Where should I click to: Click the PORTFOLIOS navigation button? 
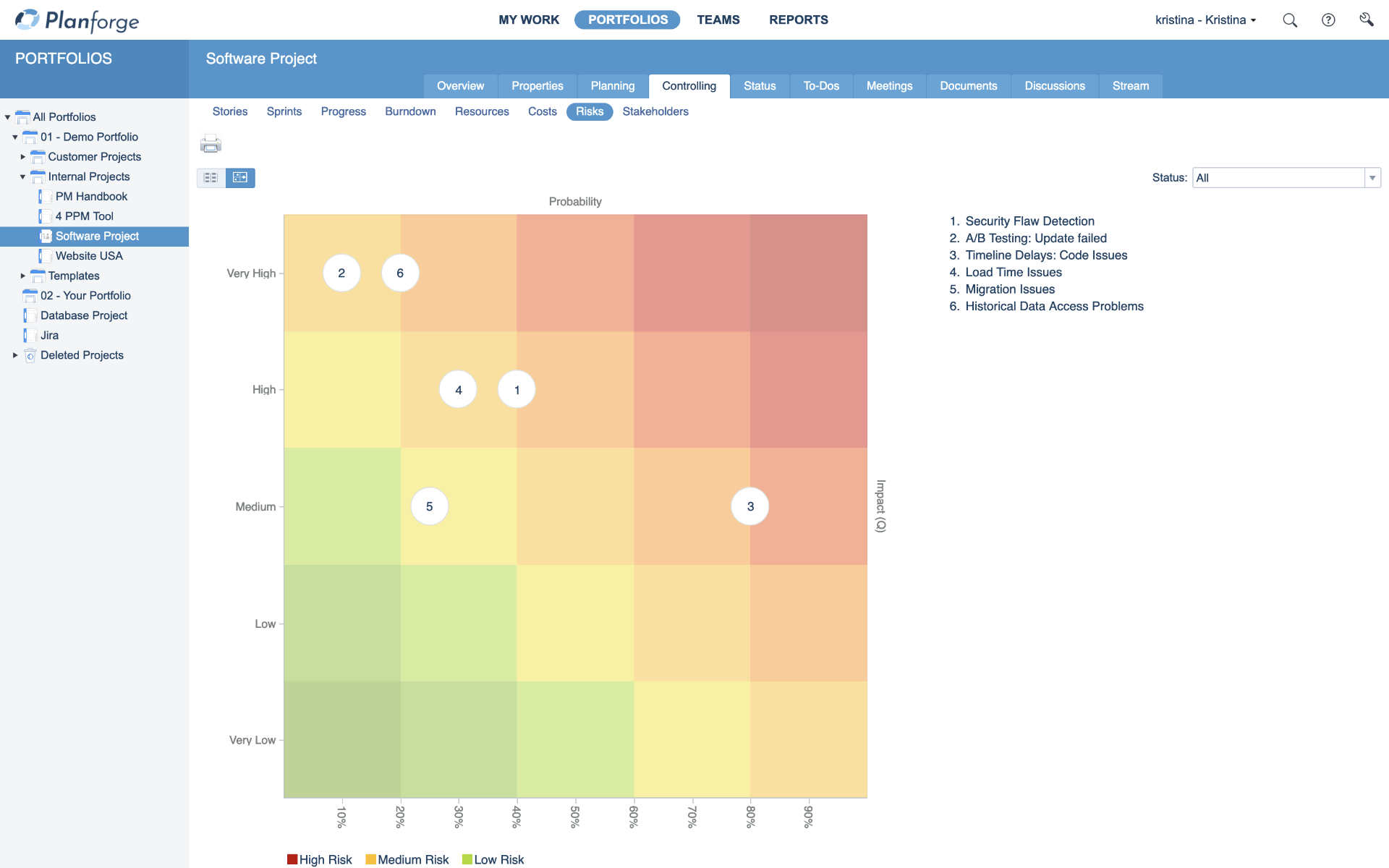pos(627,20)
